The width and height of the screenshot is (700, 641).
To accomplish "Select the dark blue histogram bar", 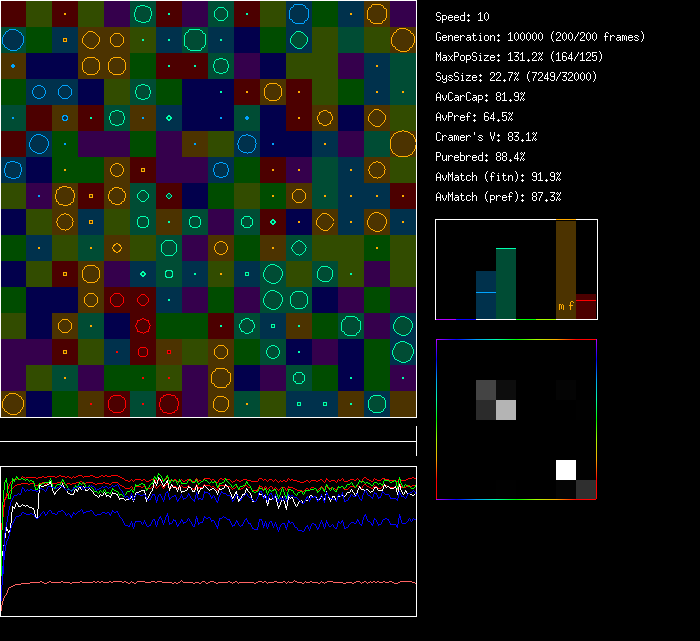I will pos(486,296).
